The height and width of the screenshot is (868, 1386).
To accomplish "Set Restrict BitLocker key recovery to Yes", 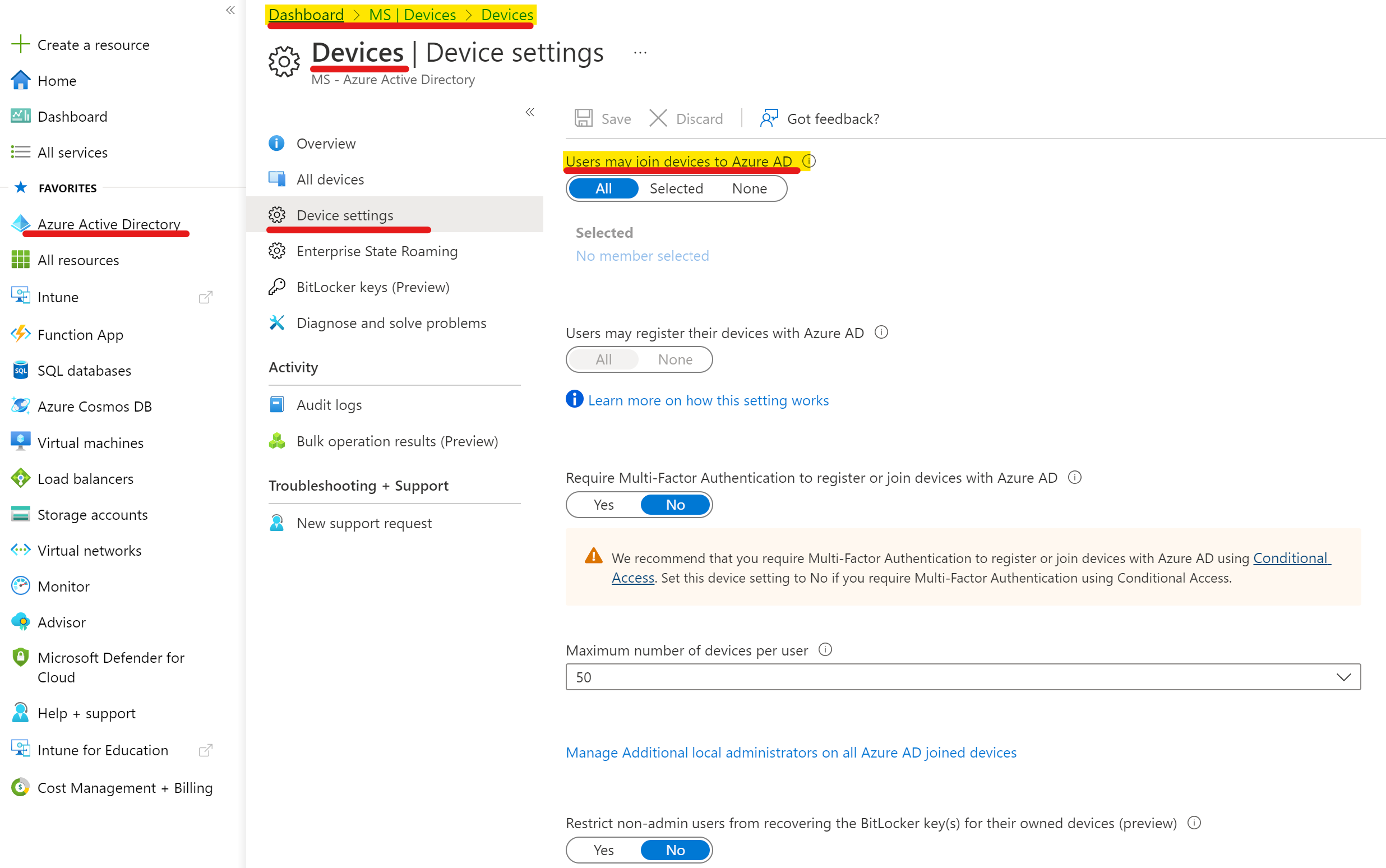I will point(603,850).
